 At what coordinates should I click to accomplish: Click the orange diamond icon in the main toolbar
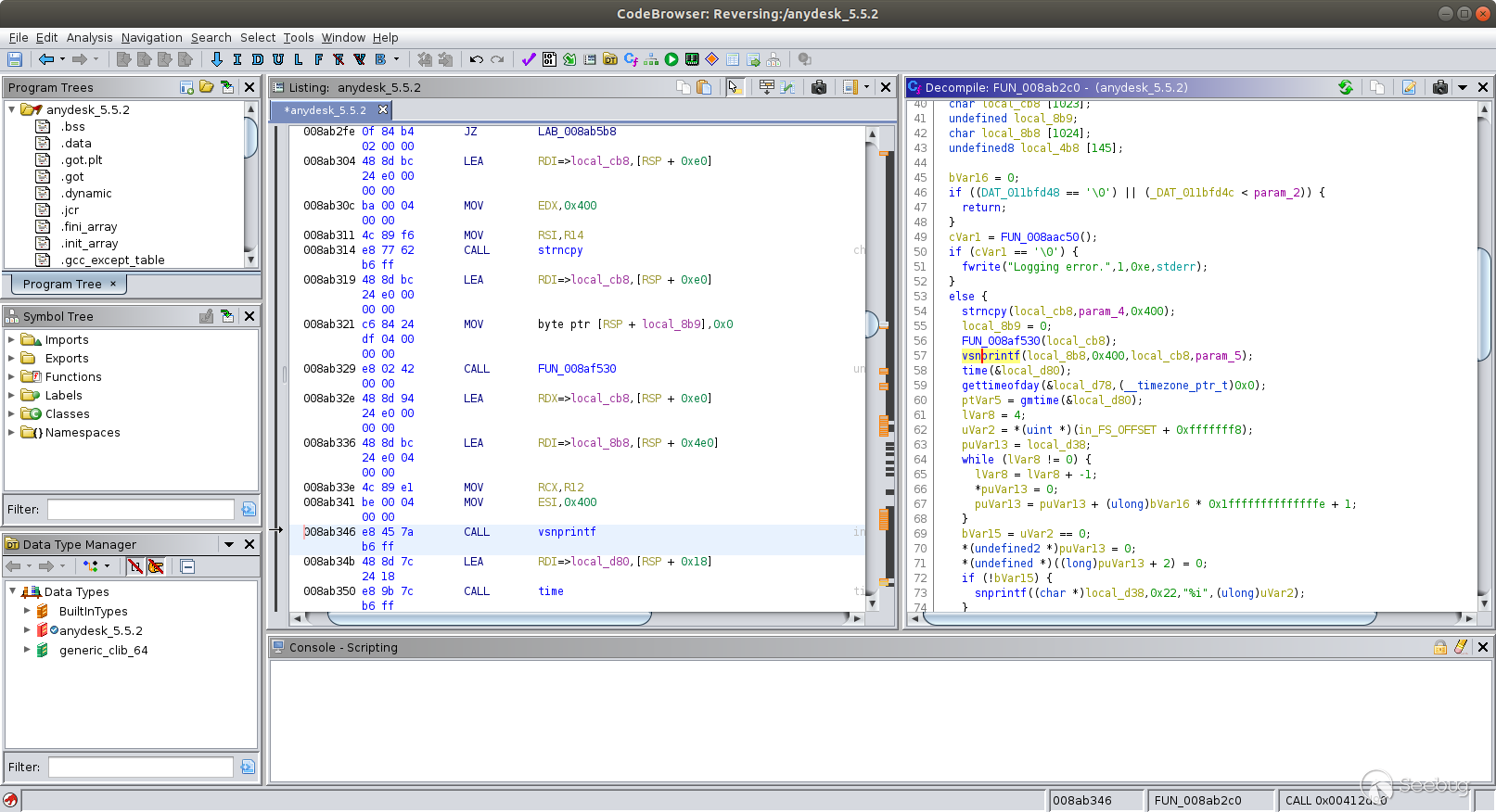point(712,59)
